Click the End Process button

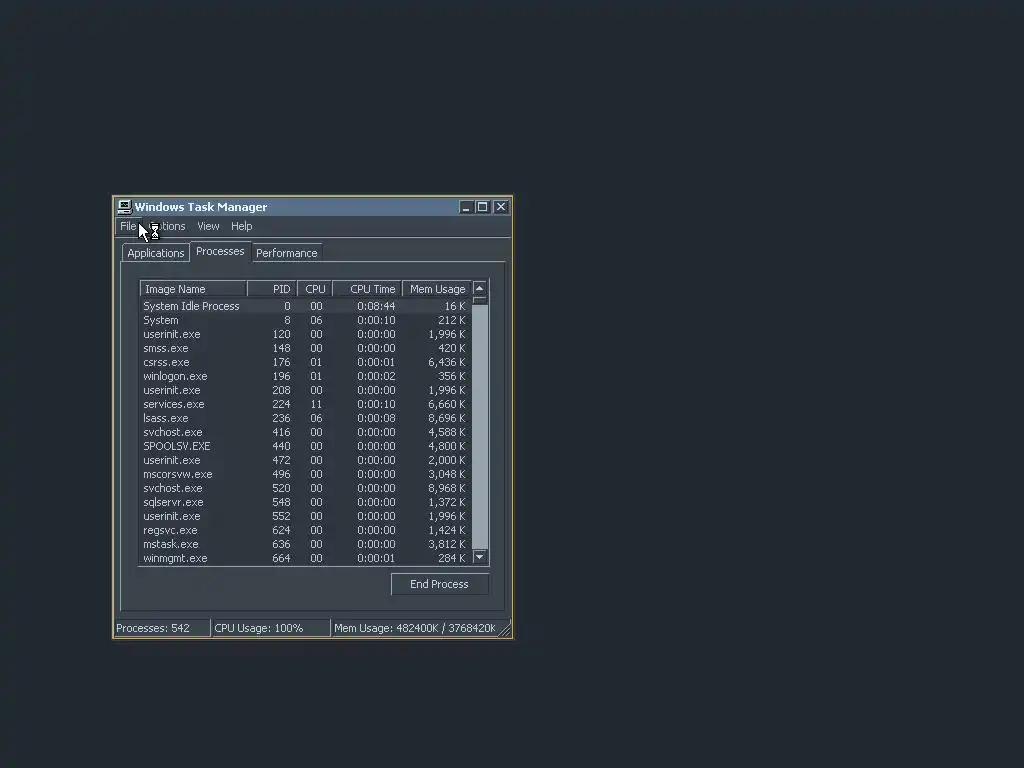click(x=440, y=584)
